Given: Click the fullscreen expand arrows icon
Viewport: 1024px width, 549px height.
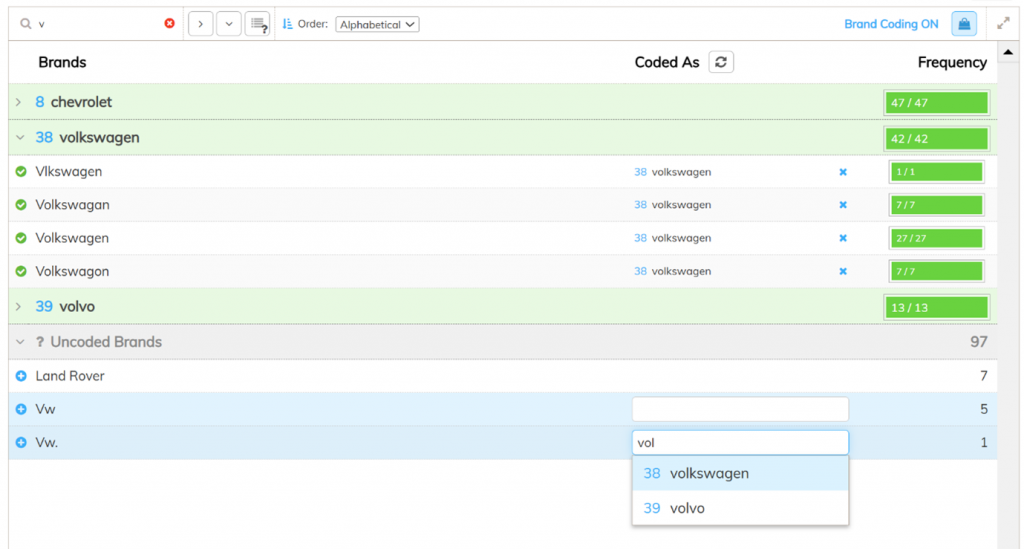Looking at the screenshot, I should [x=1004, y=24].
